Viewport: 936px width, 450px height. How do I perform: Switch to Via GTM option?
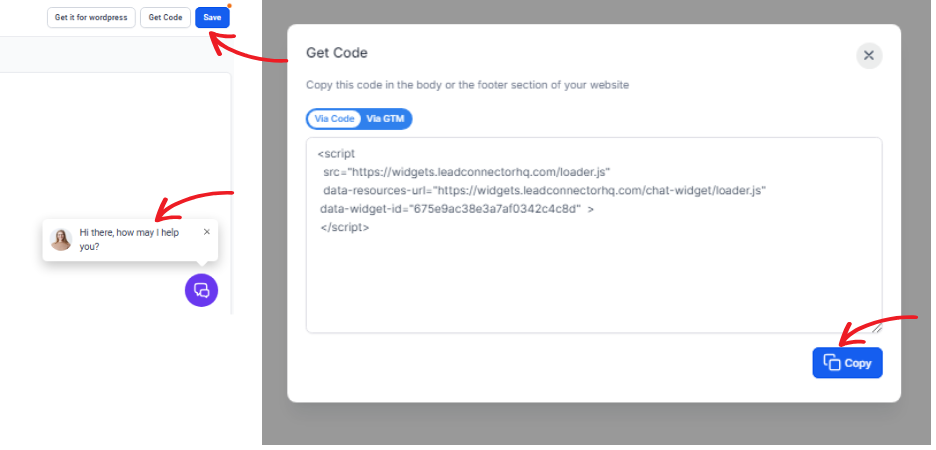(x=385, y=119)
